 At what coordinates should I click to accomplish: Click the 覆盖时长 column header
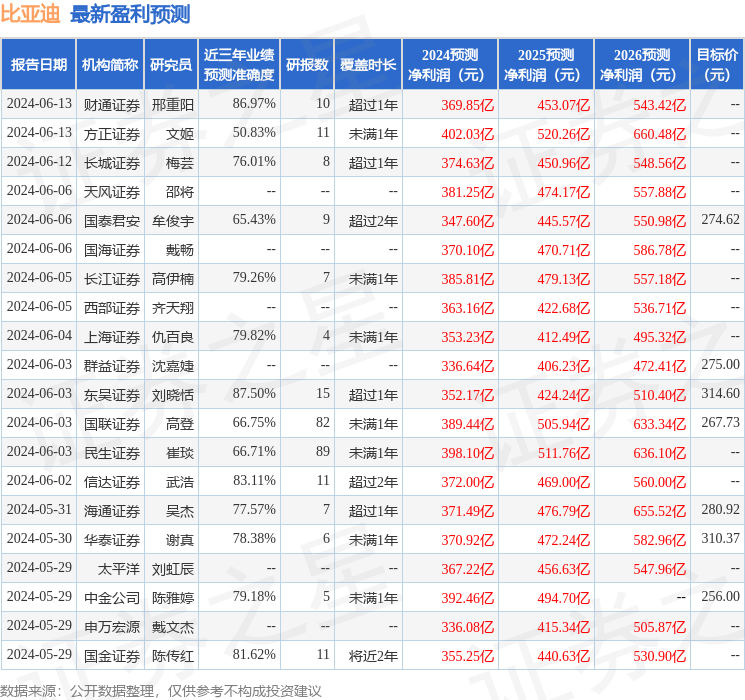368,65
